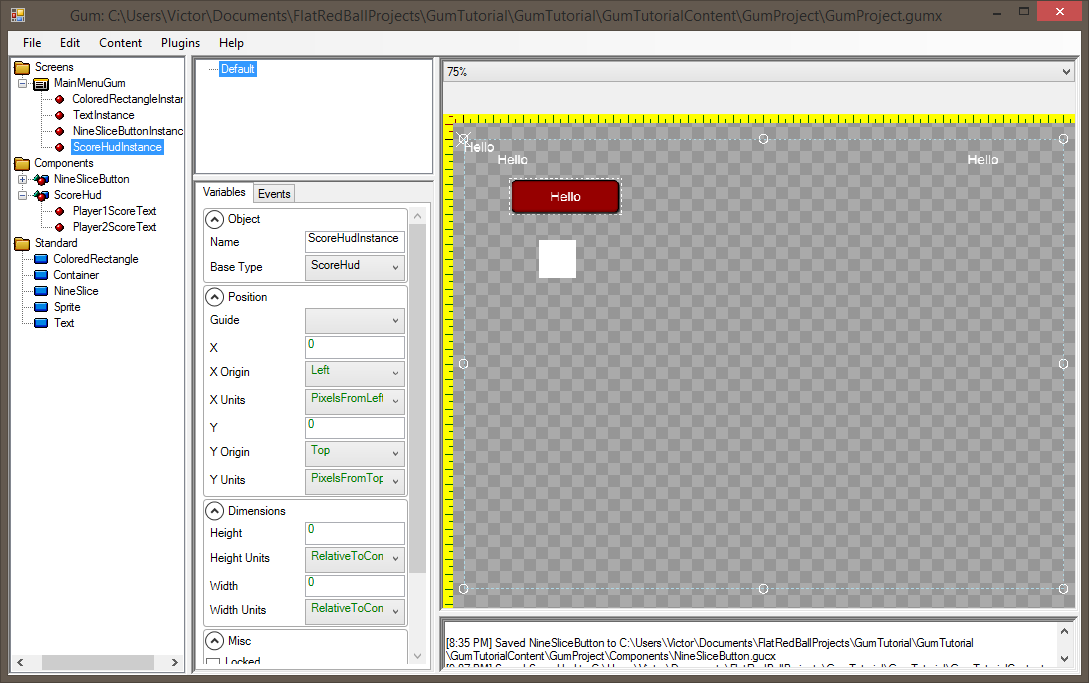
Task: Click the NineSliceButton component icon
Action: [41, 179]
